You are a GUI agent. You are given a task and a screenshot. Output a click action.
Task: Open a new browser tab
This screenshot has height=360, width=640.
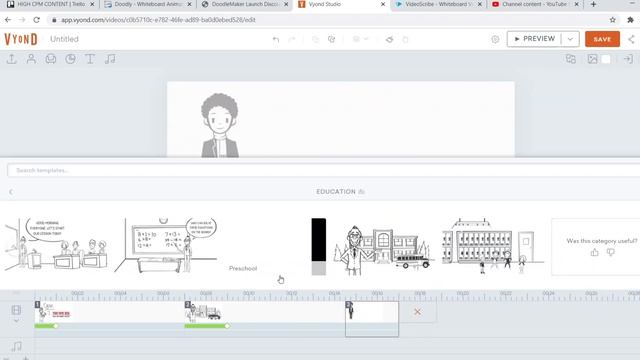pyautogui.click(x=593, y=4)
